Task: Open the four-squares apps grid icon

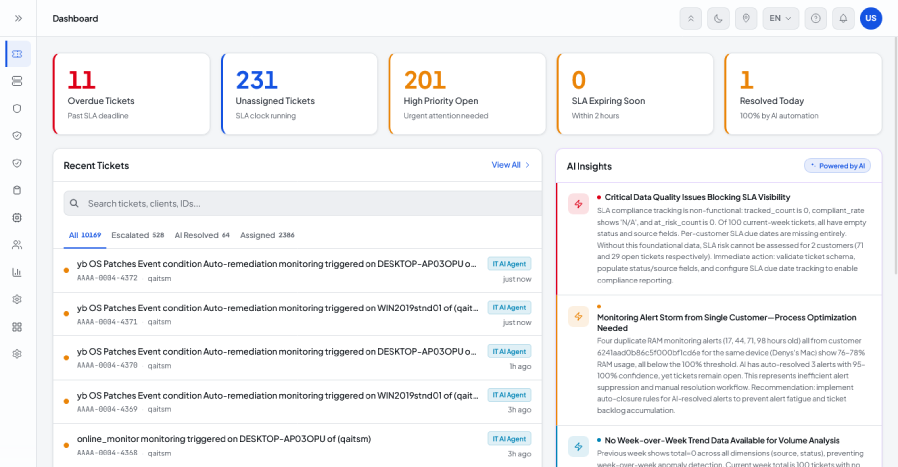Action: (x=17, y=327)
